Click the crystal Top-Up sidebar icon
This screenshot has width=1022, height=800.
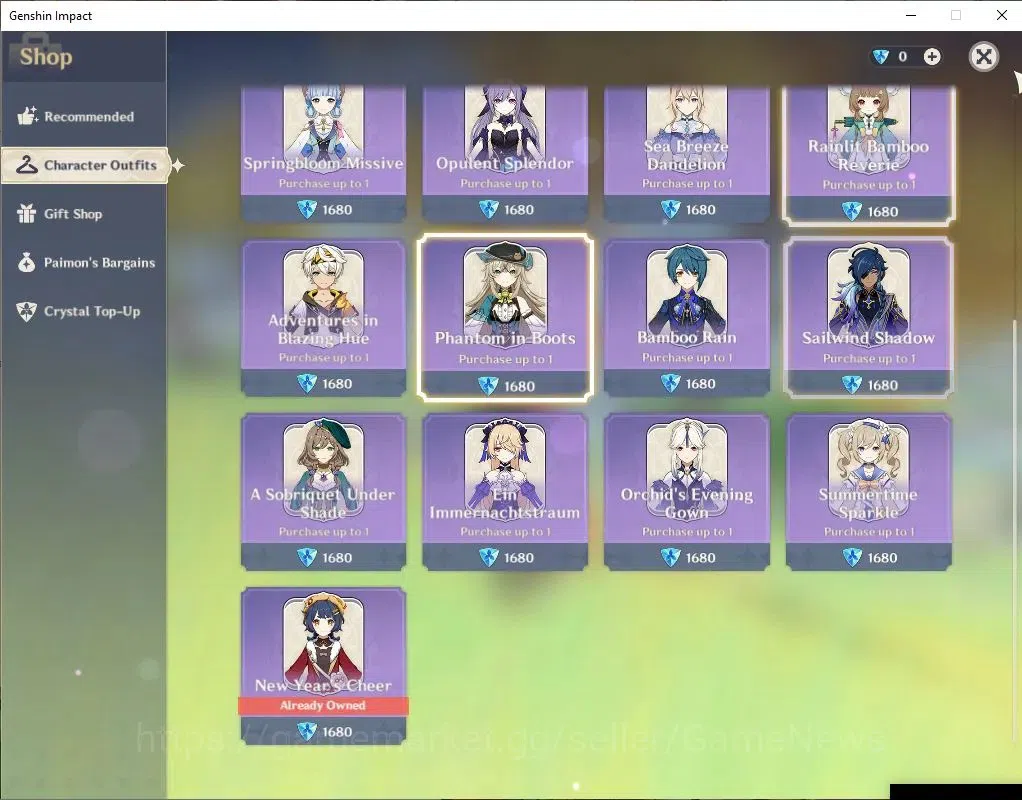[x=27, y=311]
